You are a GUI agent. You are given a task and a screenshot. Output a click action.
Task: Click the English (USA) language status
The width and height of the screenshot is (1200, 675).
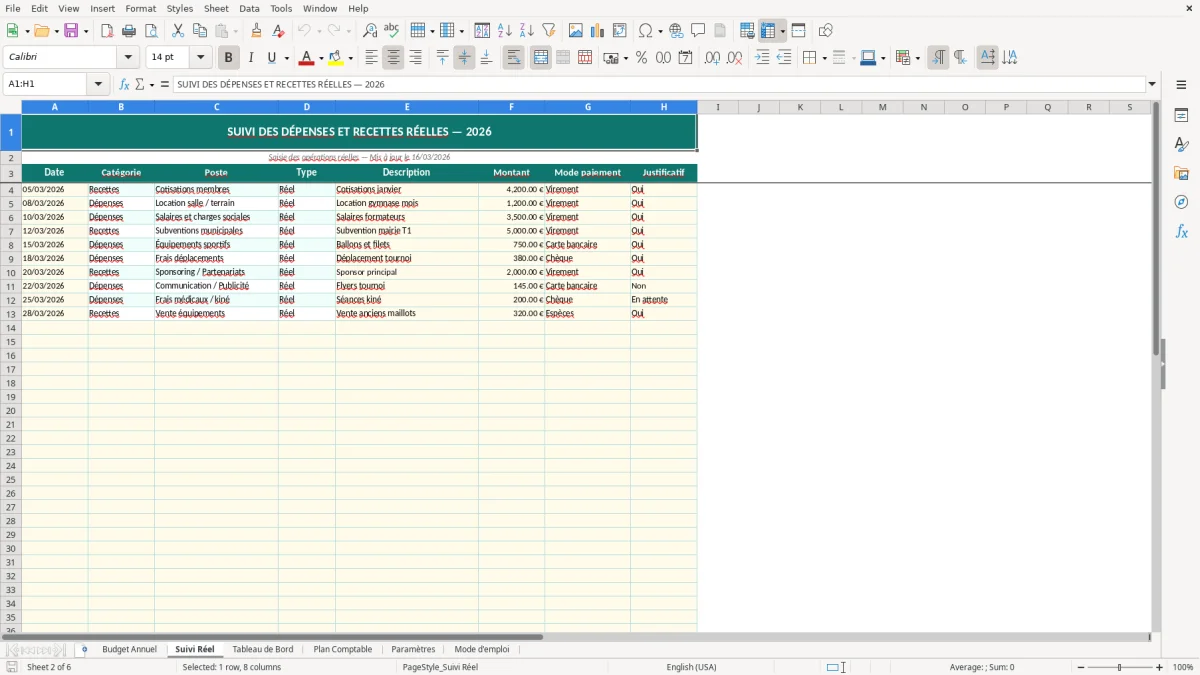[691, 667]
